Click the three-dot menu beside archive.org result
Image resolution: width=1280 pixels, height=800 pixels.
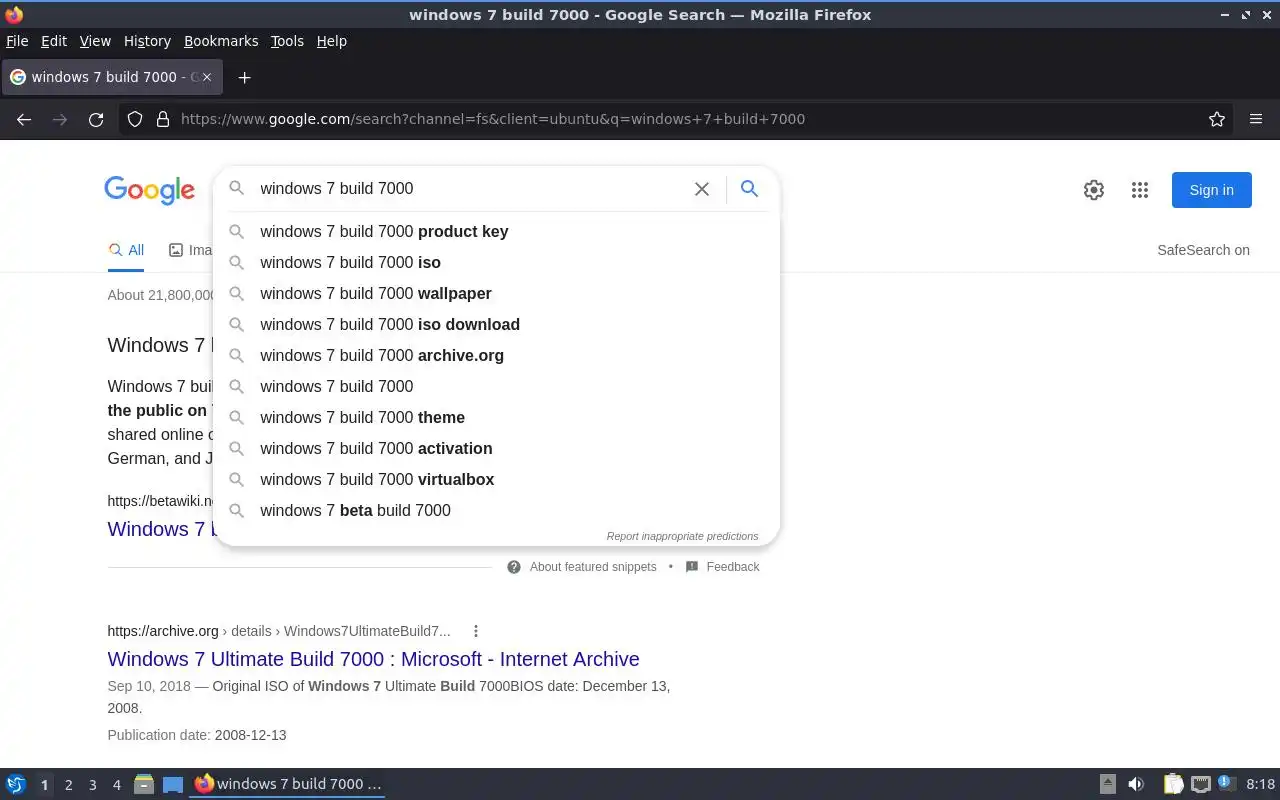click(476, 631)
